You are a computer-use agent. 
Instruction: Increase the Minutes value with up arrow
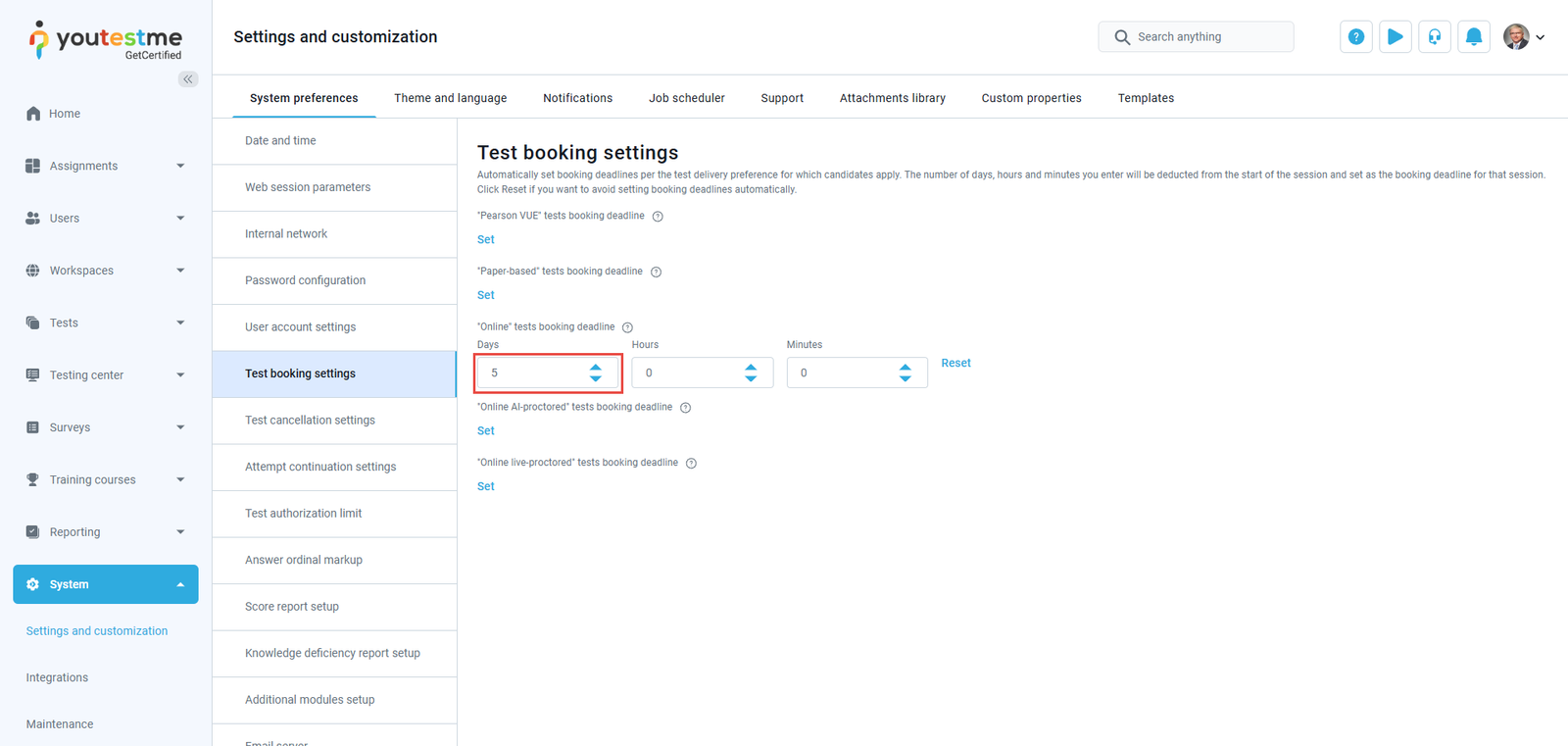click(905, 368)
